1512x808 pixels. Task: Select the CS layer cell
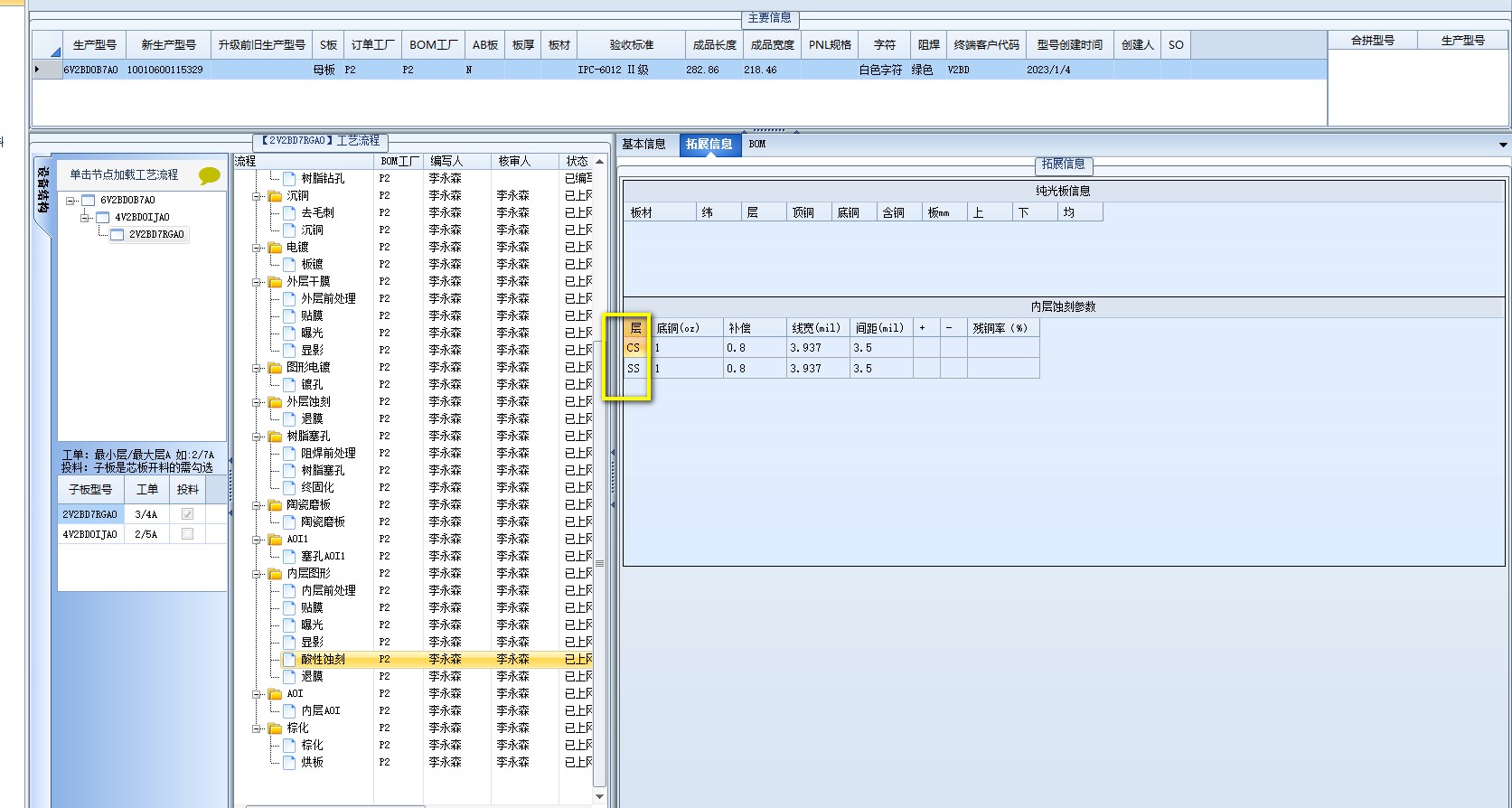click(634, 348)
